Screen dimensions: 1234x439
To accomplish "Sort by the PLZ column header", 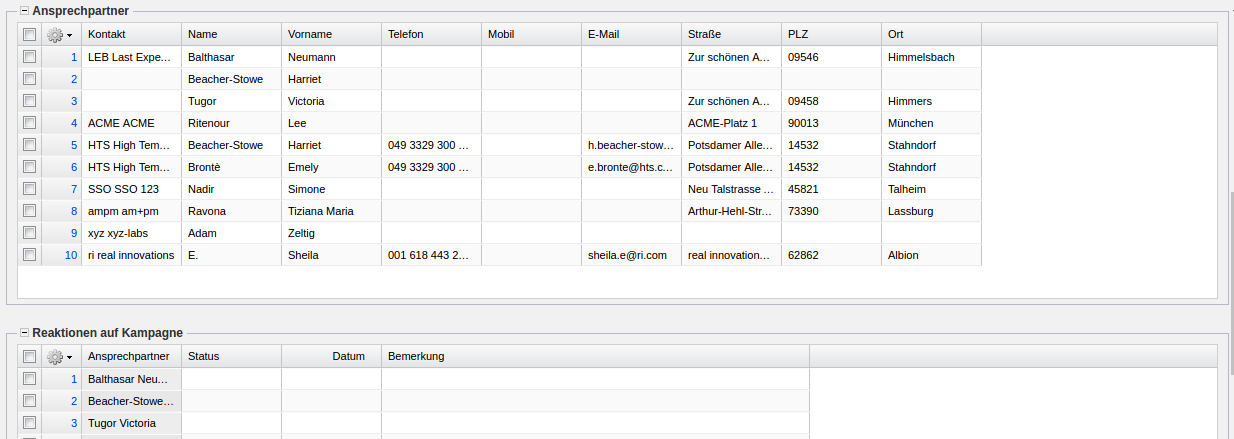I will [830, 35].
